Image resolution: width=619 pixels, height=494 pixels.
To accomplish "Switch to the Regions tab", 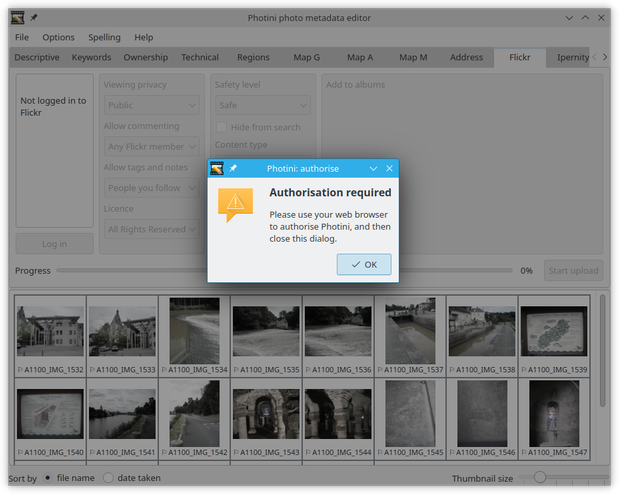I will [253, 57].
